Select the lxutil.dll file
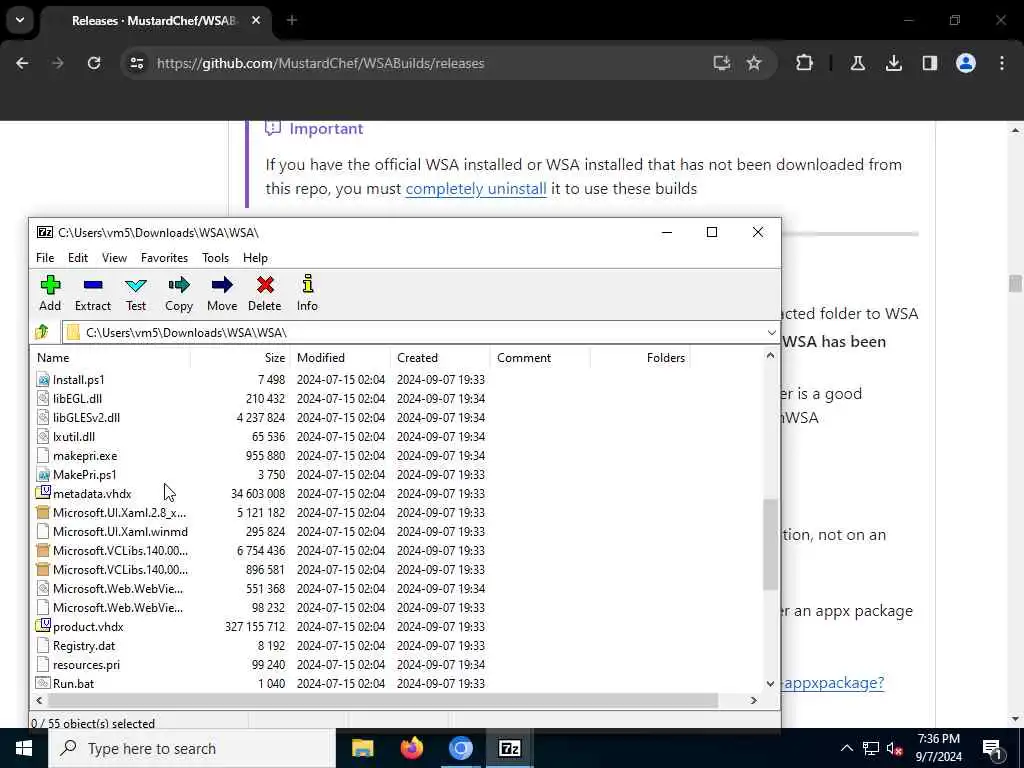Image resolution: width=1024 pixels, height=768 pixels. click(x=74, y=436)
